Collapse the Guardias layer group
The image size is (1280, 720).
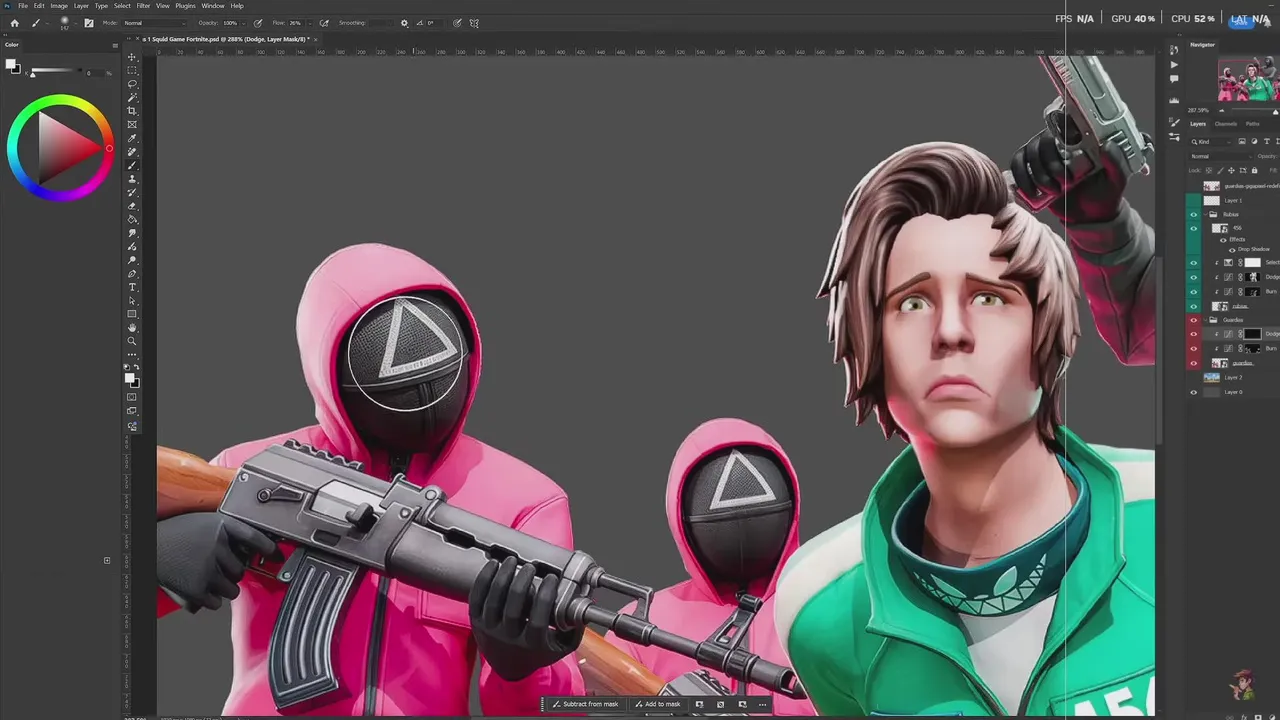[x=1205, y=320]
